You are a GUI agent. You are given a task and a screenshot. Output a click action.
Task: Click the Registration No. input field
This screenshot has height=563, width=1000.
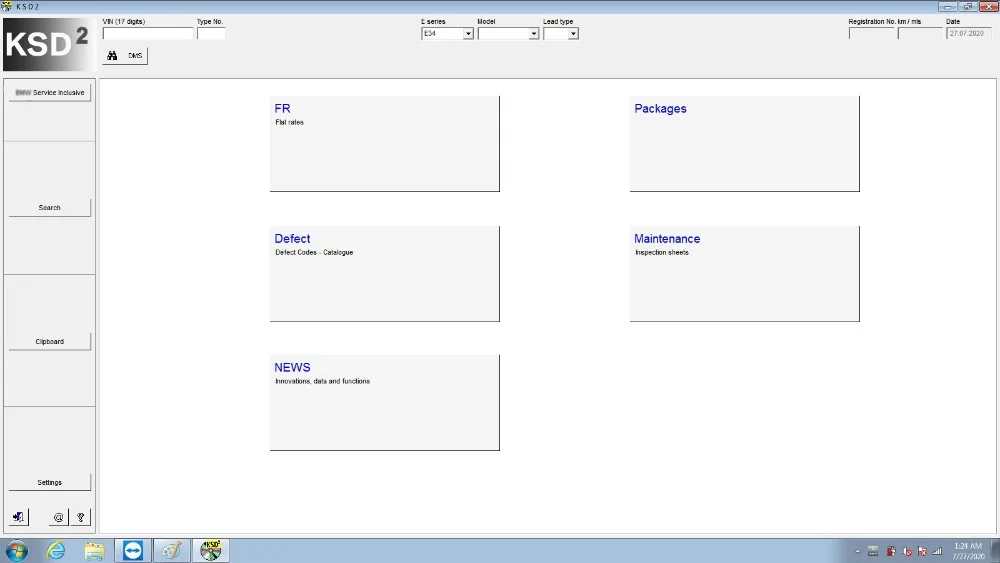tap(871, 34)
